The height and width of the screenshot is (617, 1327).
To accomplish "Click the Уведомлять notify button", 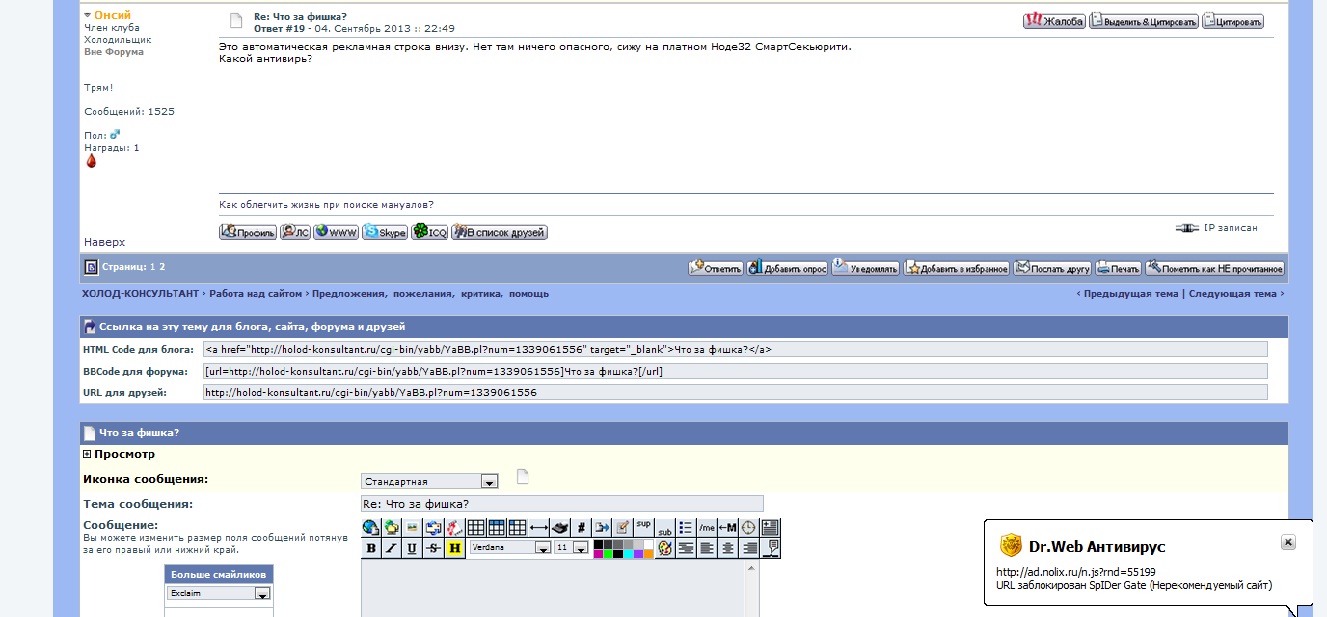I will point(866,268).
